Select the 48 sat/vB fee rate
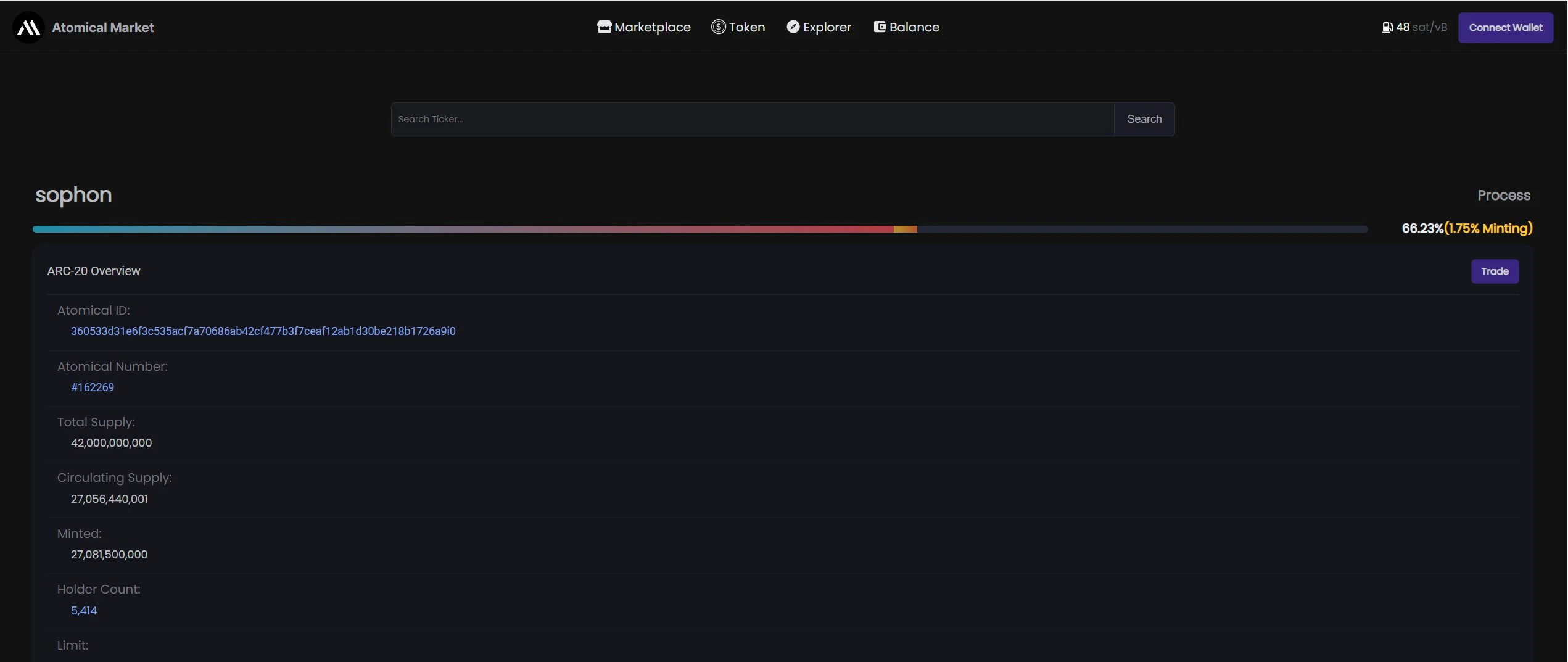 [1421, 27]
